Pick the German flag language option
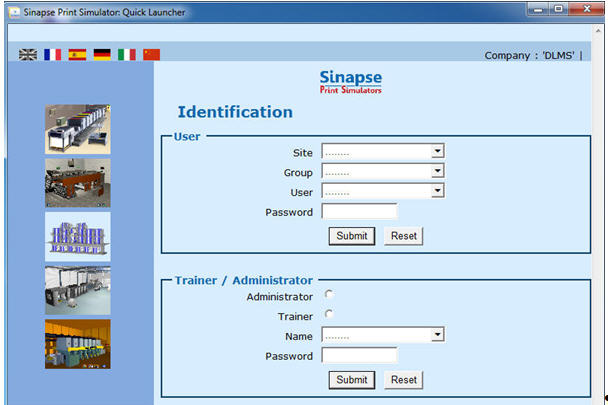 102,55
